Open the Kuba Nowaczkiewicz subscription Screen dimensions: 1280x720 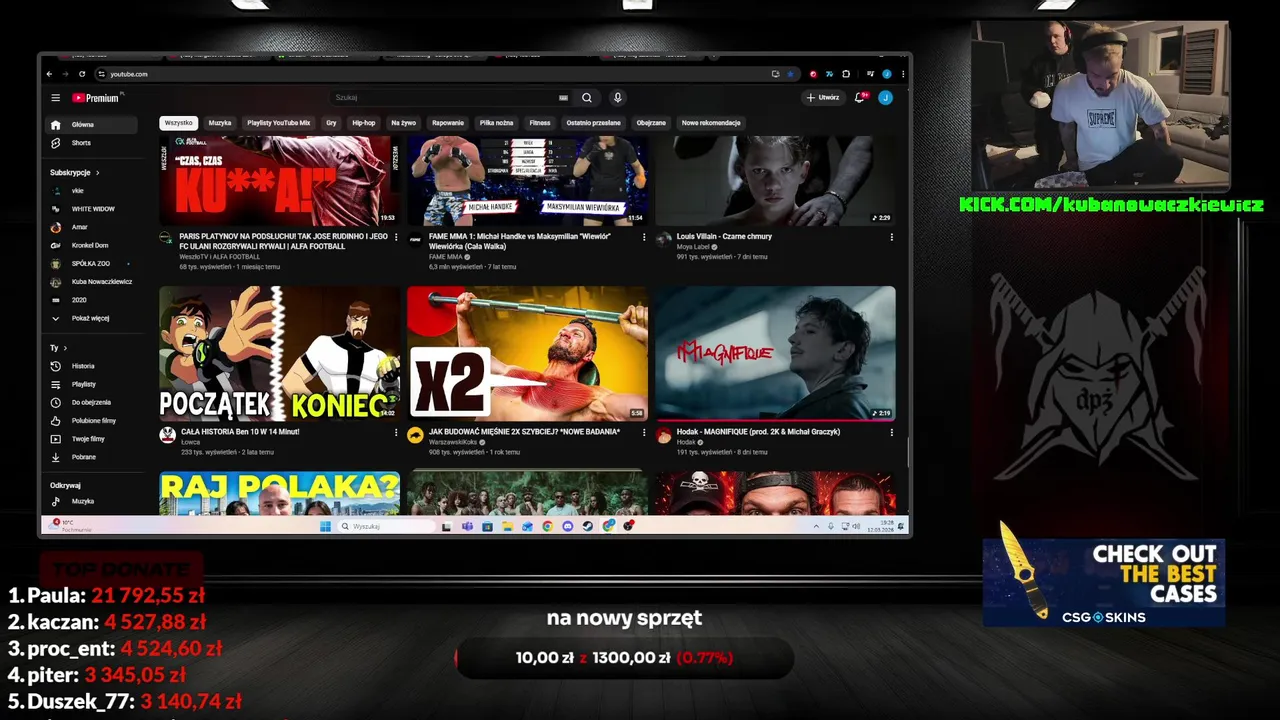(x=91, y=282)
